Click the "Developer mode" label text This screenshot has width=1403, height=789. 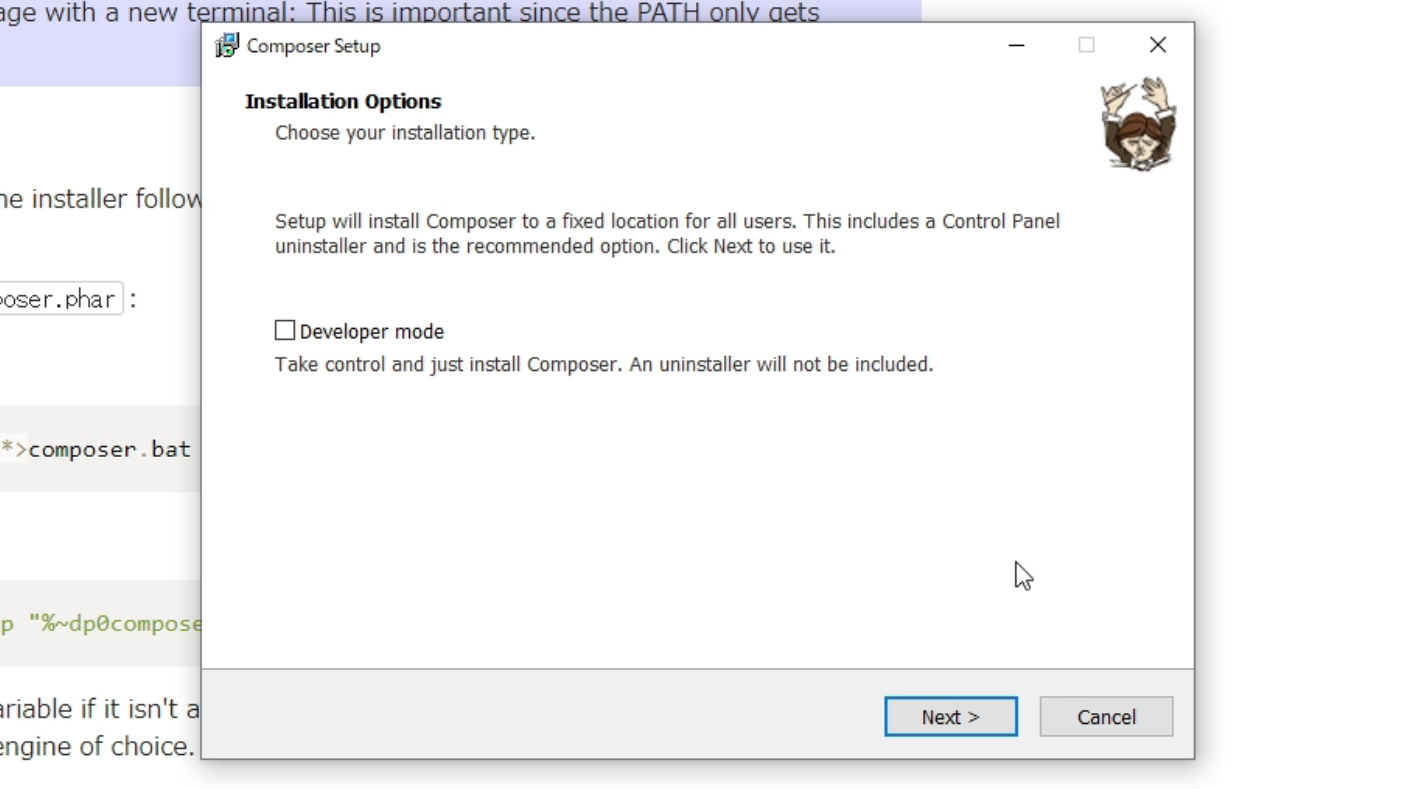371,331
